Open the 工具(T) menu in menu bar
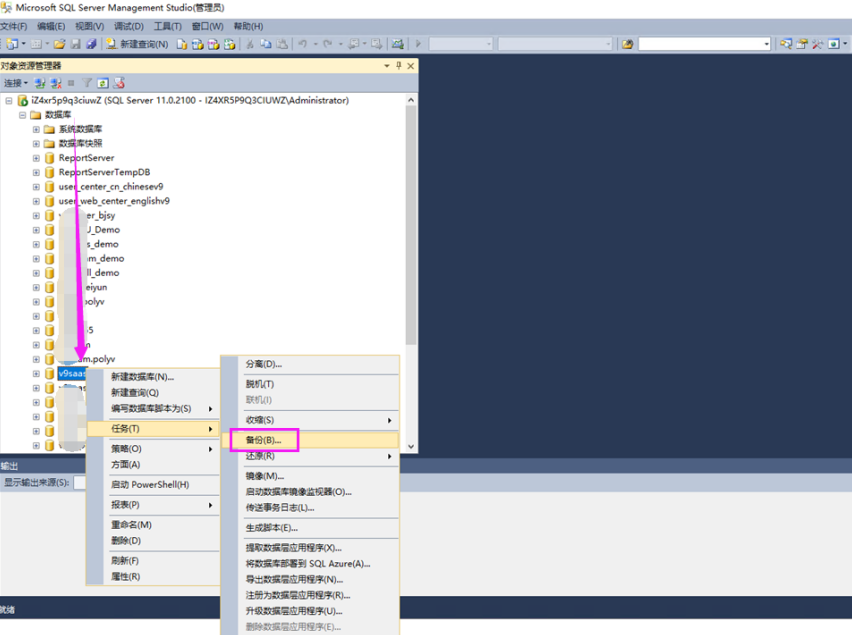This screenshot has height=635, width=852. tap(167, 26)
